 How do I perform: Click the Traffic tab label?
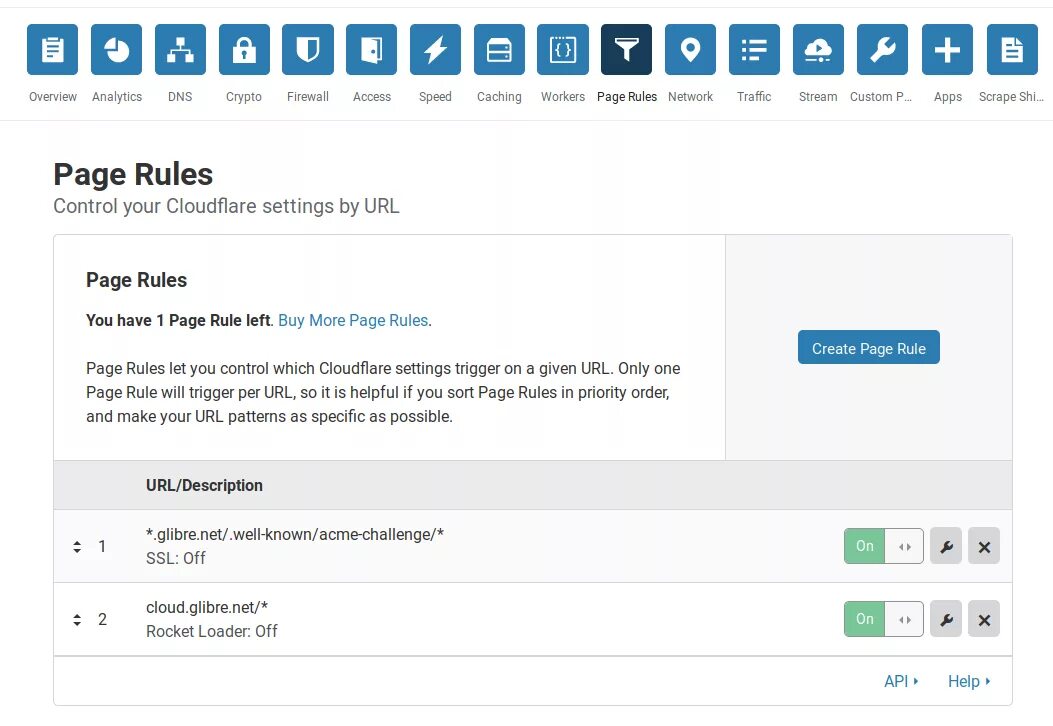[x=754, y=97]
